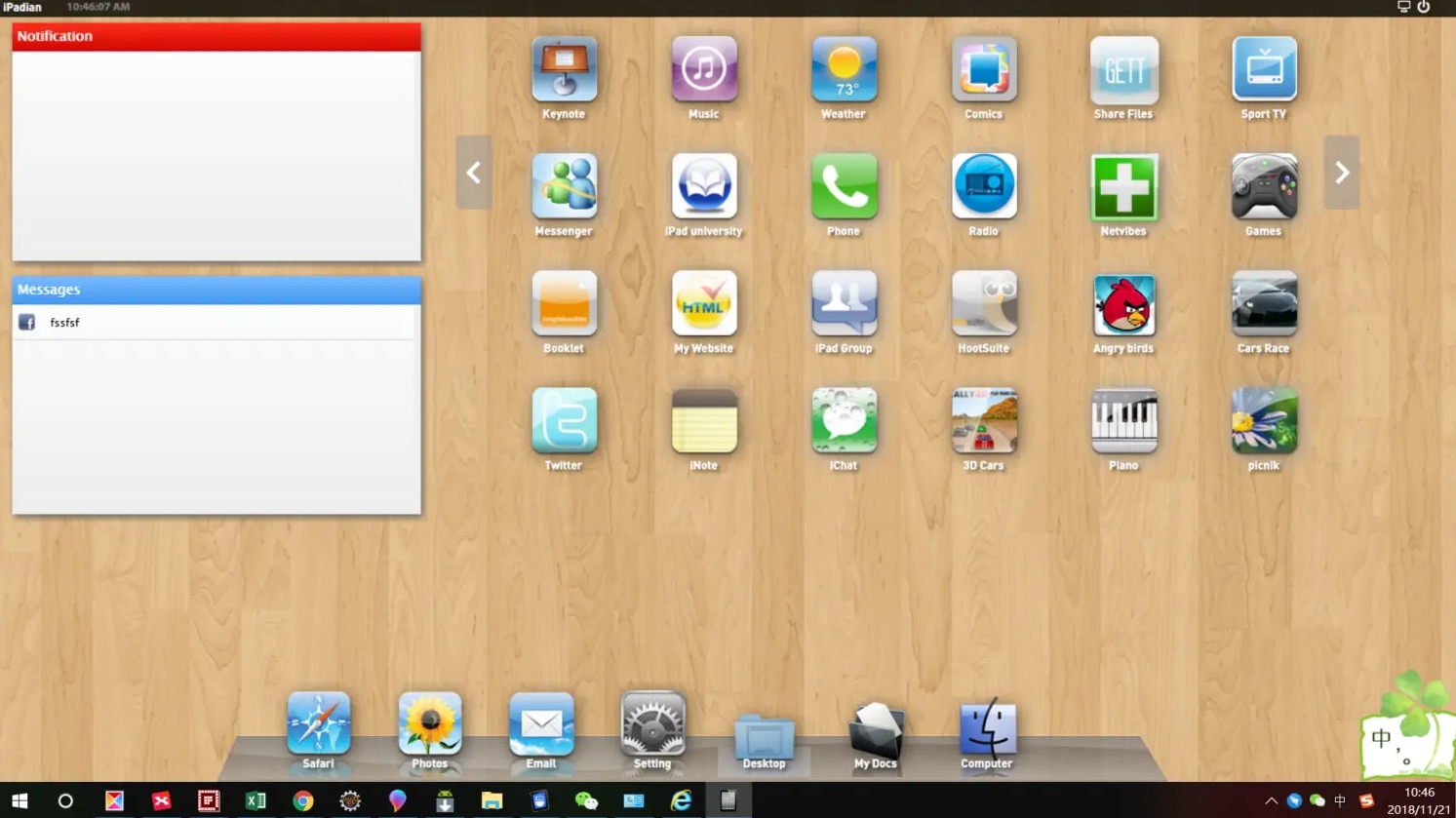Launch the picnik app
This screenshot has width=1456, height=818.
point(1264,420)
